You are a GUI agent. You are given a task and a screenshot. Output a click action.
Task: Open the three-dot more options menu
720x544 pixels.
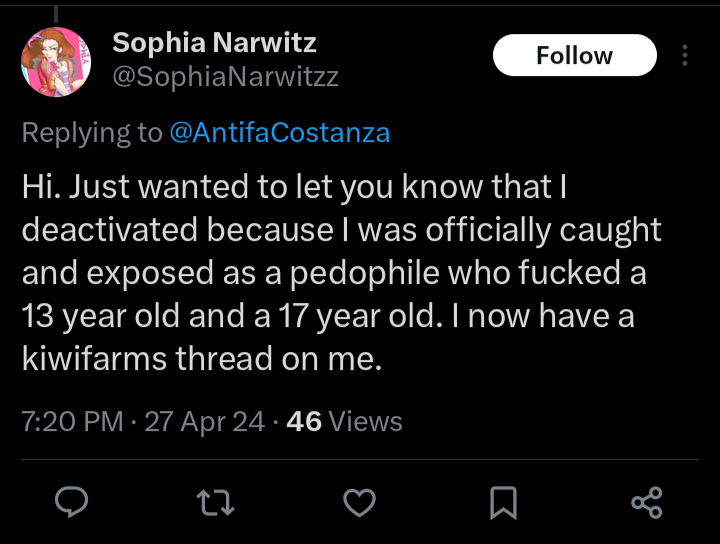685,55
